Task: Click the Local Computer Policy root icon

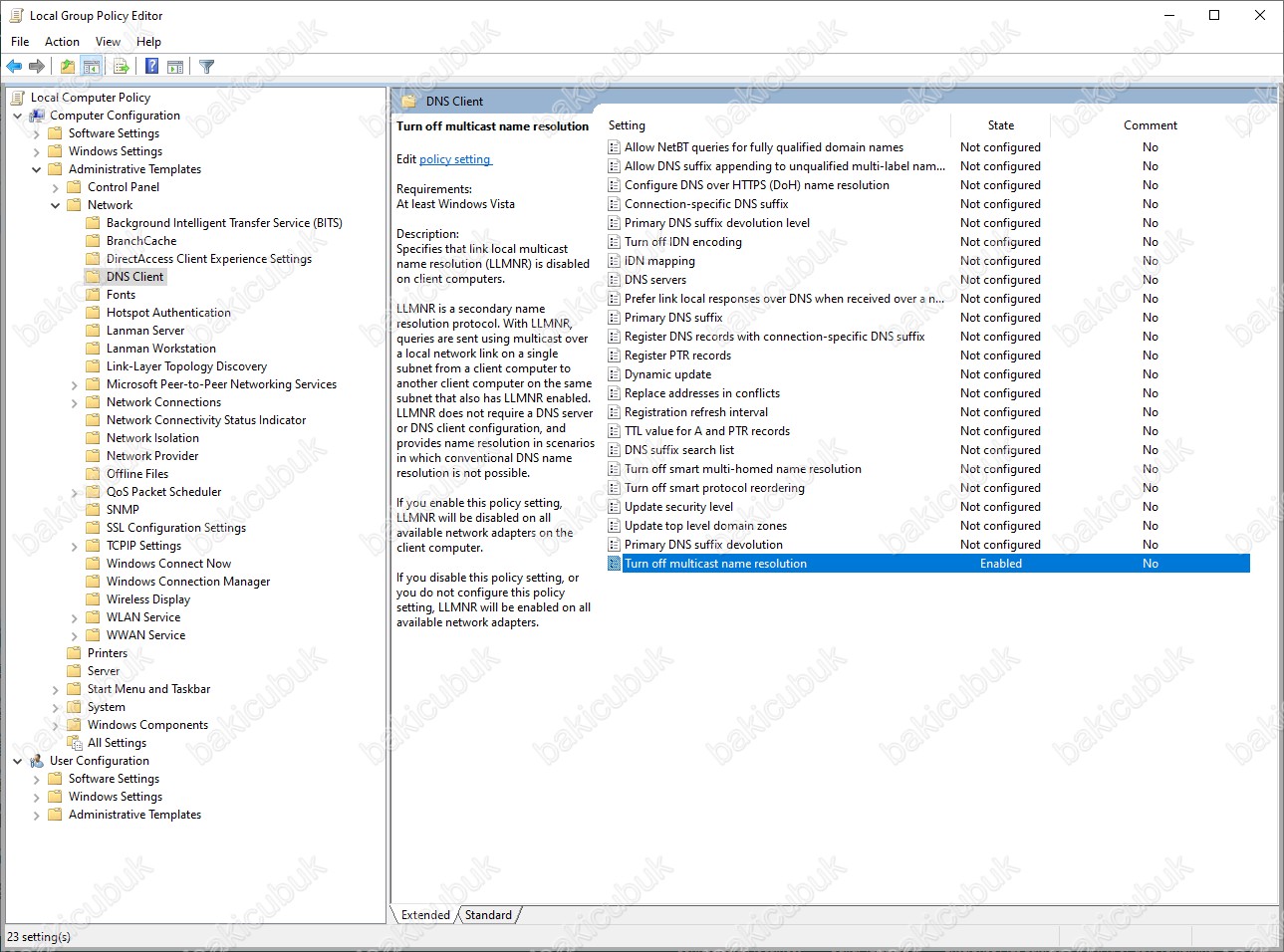Action: click(18, 98)
